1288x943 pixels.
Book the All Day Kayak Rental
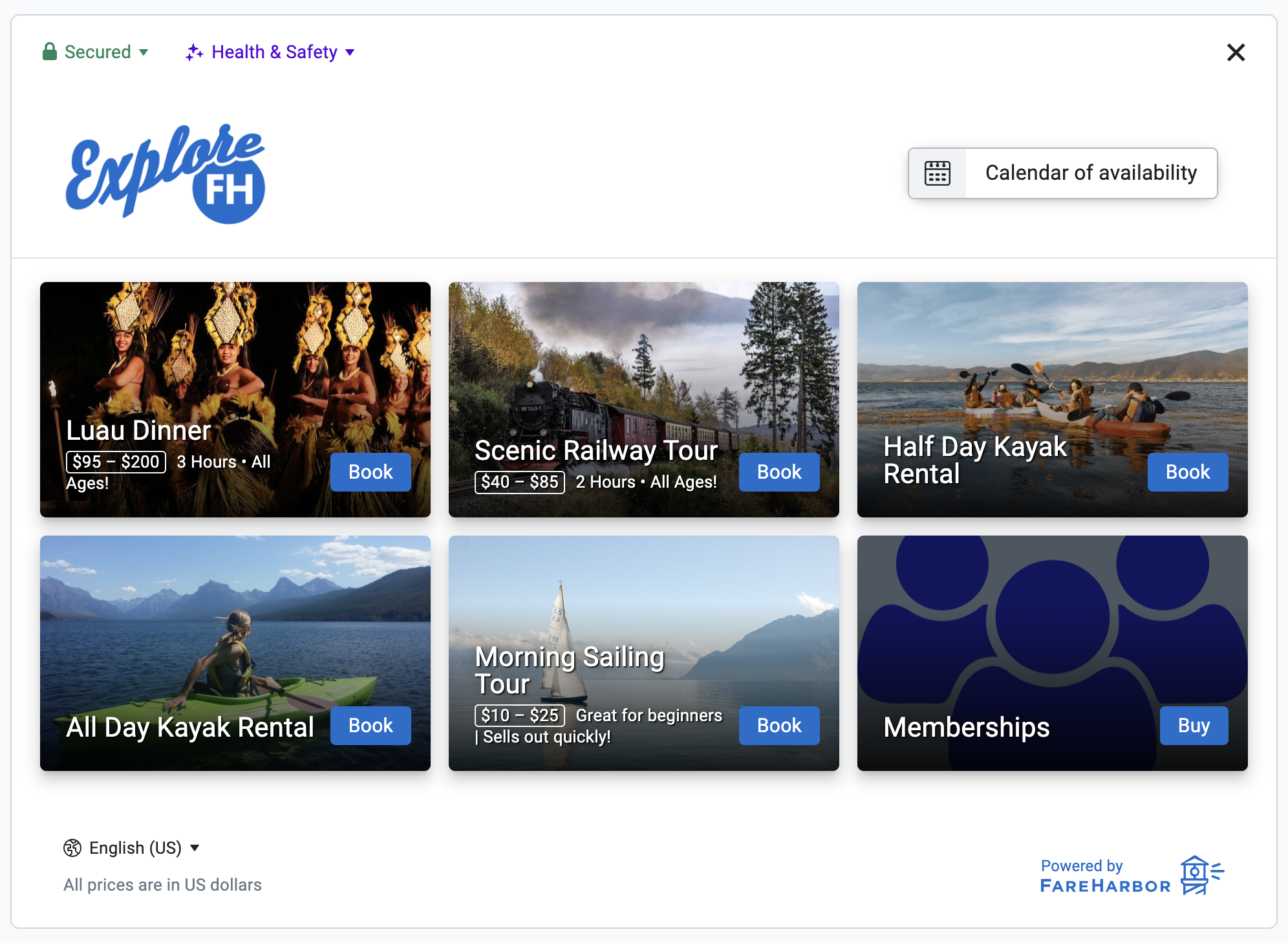pos(370,726)
